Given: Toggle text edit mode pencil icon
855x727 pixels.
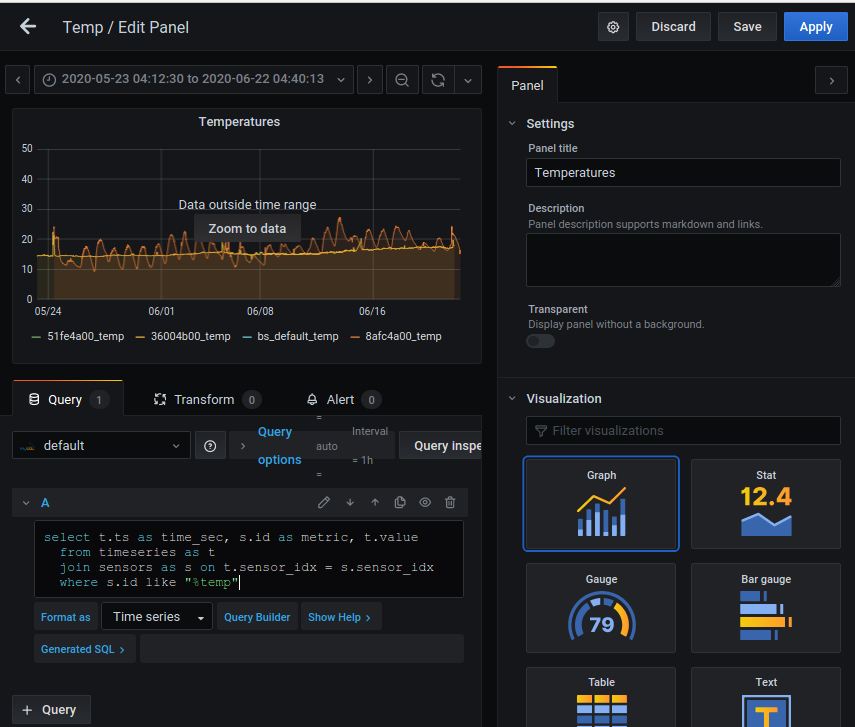Looking at the screenshot, I should (324, 502).
